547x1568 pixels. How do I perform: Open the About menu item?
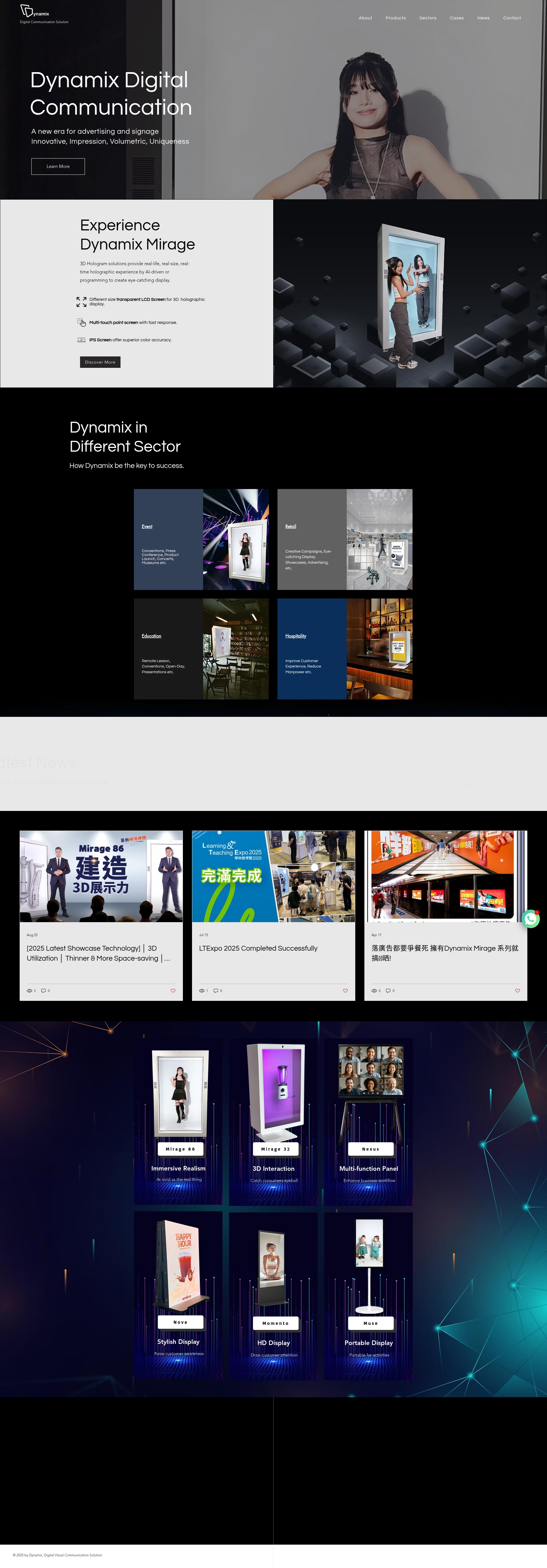click(x=365, y=18)
